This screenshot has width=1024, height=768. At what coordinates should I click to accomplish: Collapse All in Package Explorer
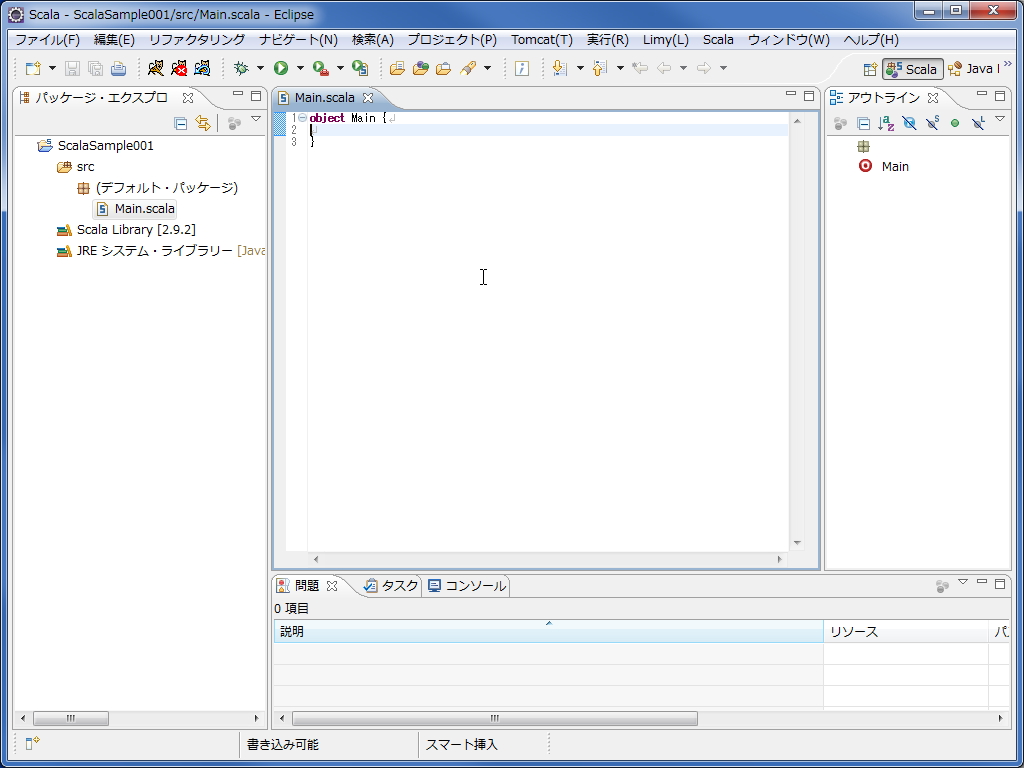pos(181,123)
